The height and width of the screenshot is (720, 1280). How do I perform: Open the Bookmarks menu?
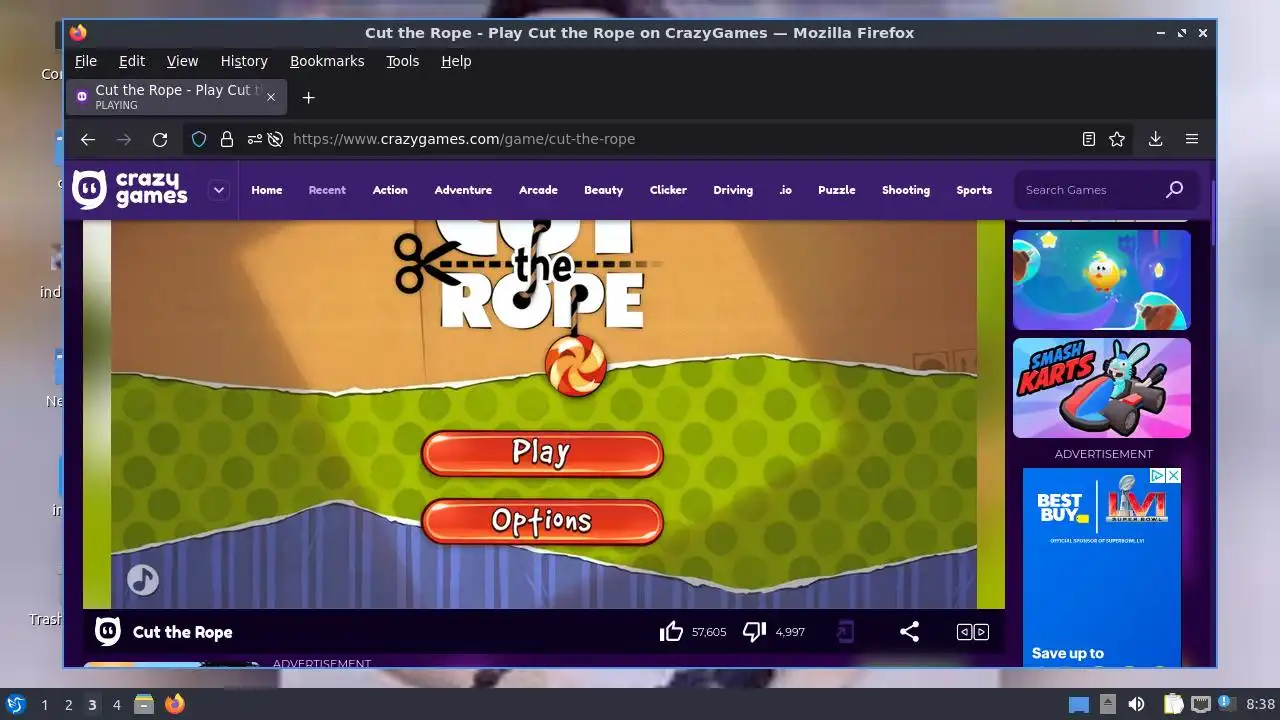[327, 61]
